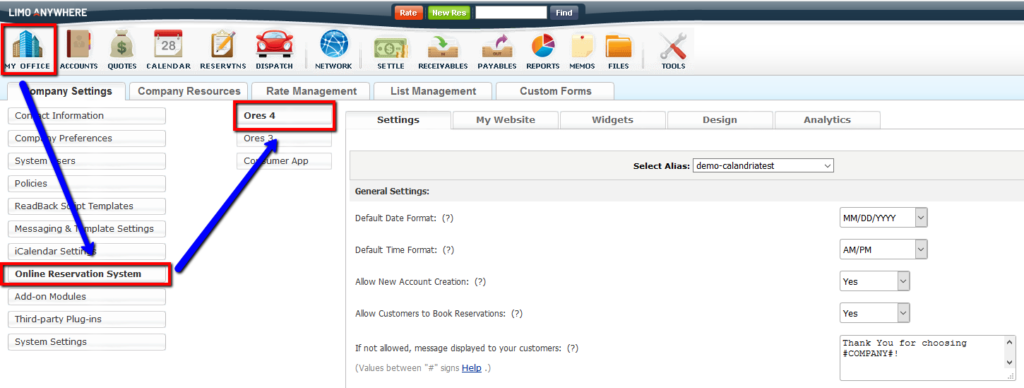Open the Settle cash icon
Image resolution: width=1024 pixels, height=388 pixels.
[x=391, y=49]
